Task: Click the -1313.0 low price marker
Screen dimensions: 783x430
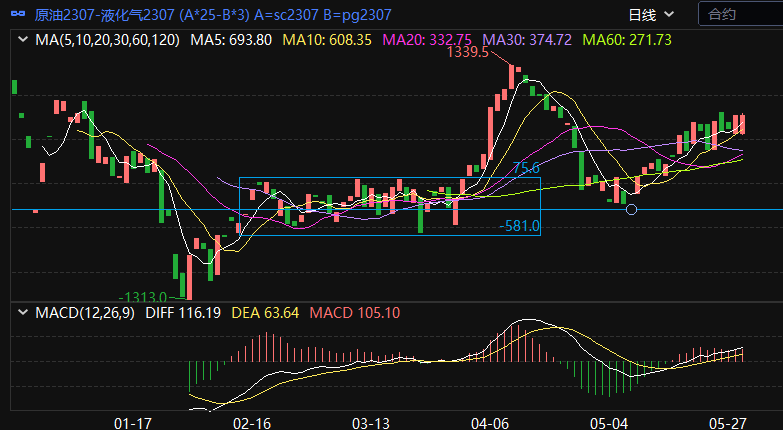Action: click(x=143, y=297)
